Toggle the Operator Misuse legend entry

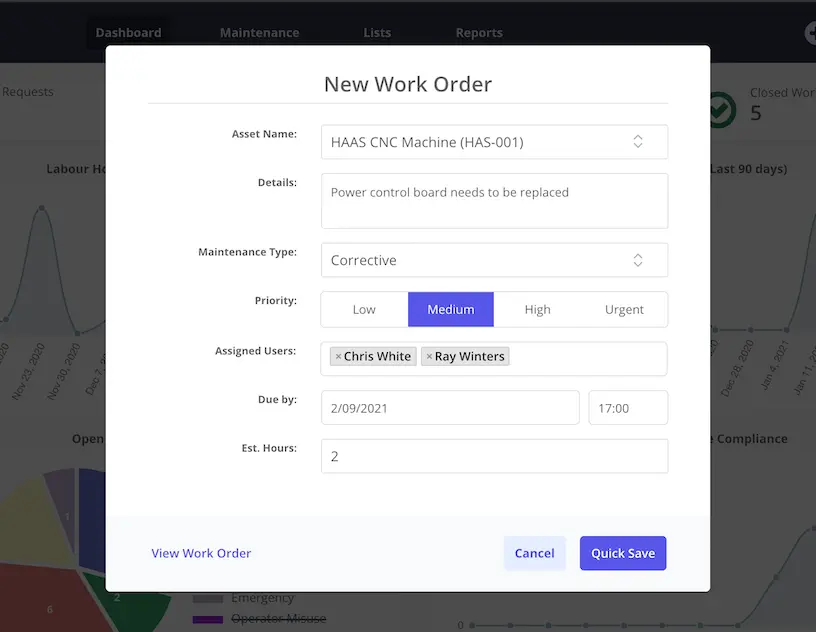coord(278,618)
